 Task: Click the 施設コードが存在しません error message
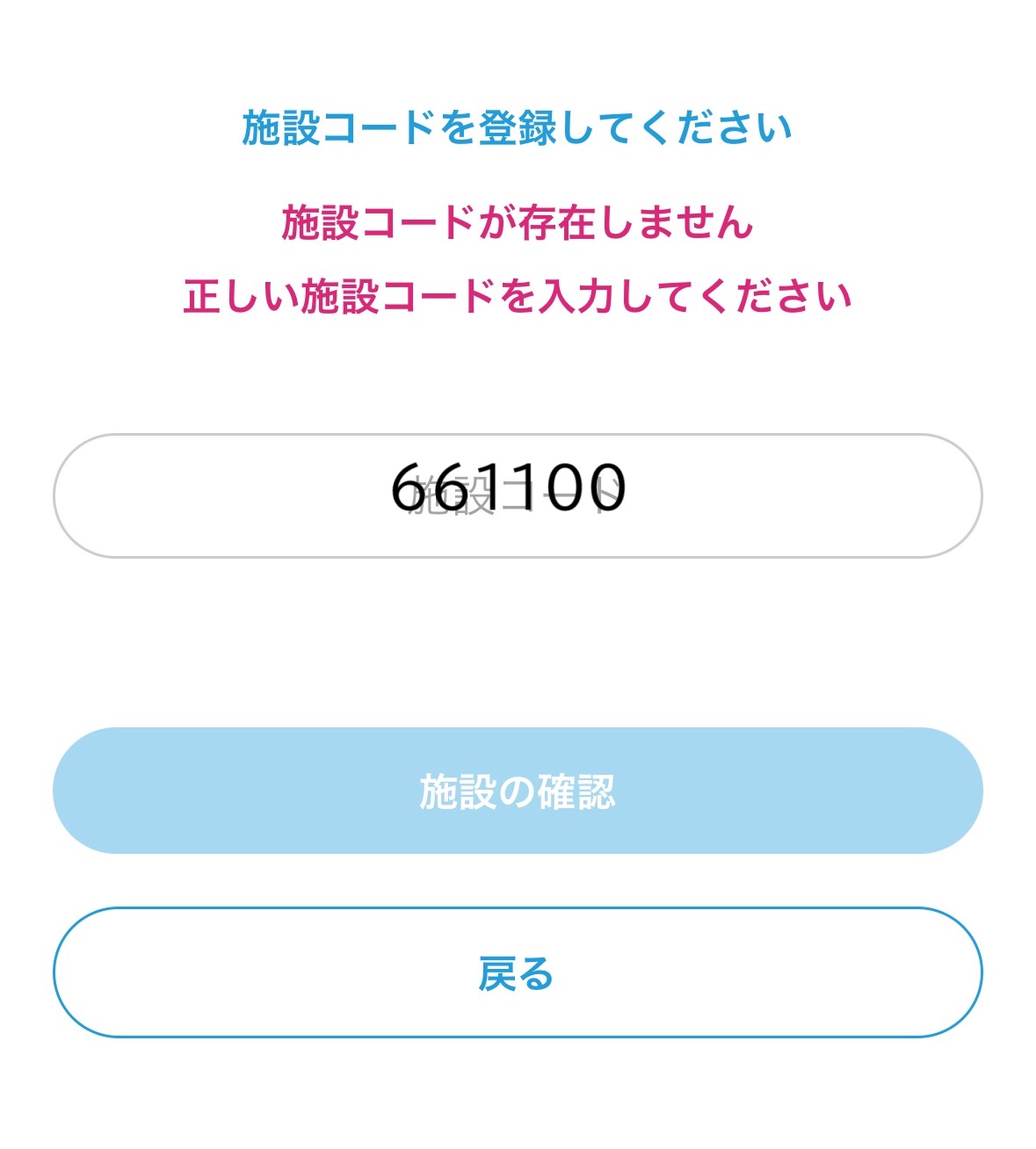pyautogui.click(x=517, y=222)
